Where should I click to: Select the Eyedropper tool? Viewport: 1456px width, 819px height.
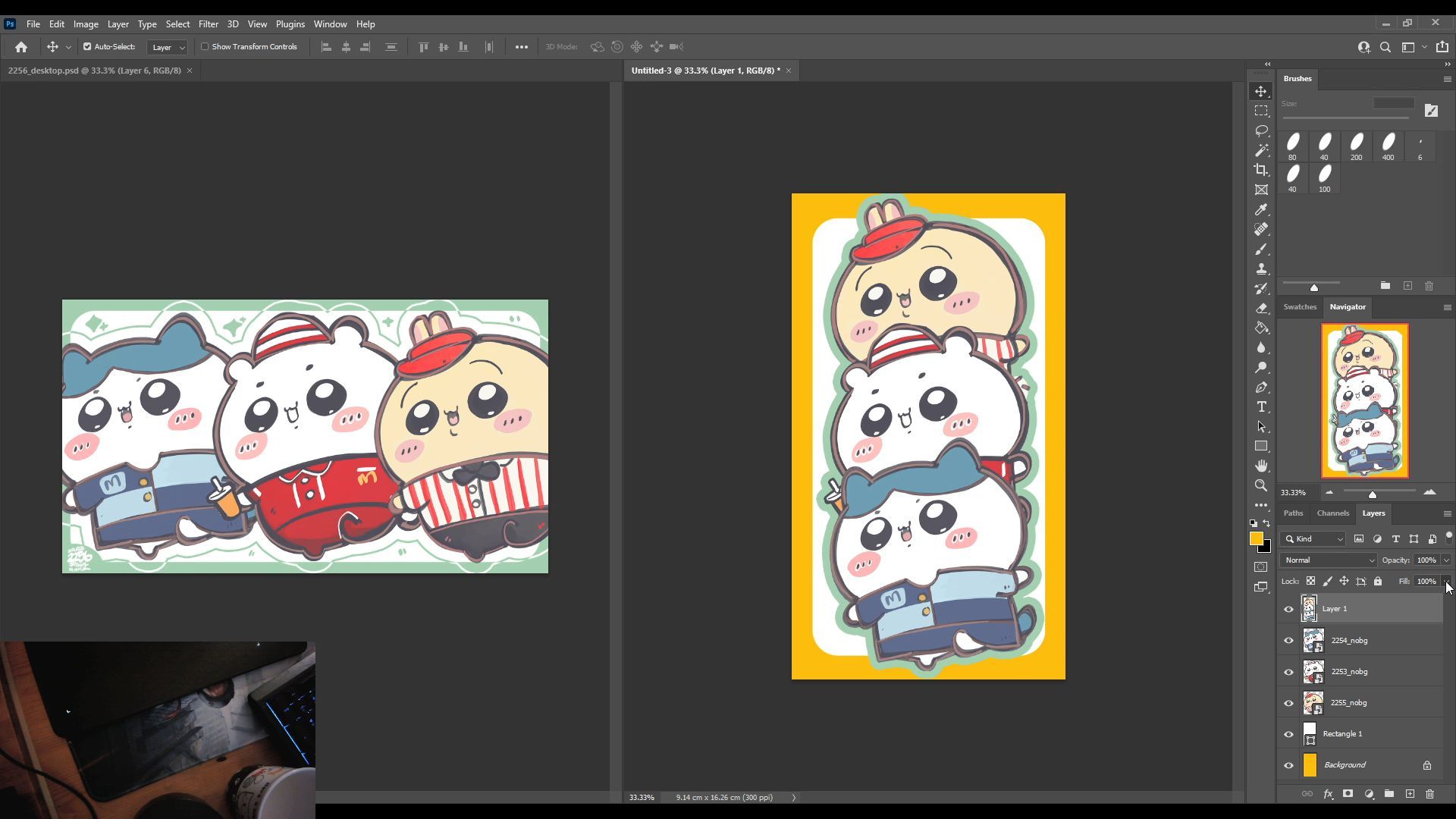point(1261,210)
